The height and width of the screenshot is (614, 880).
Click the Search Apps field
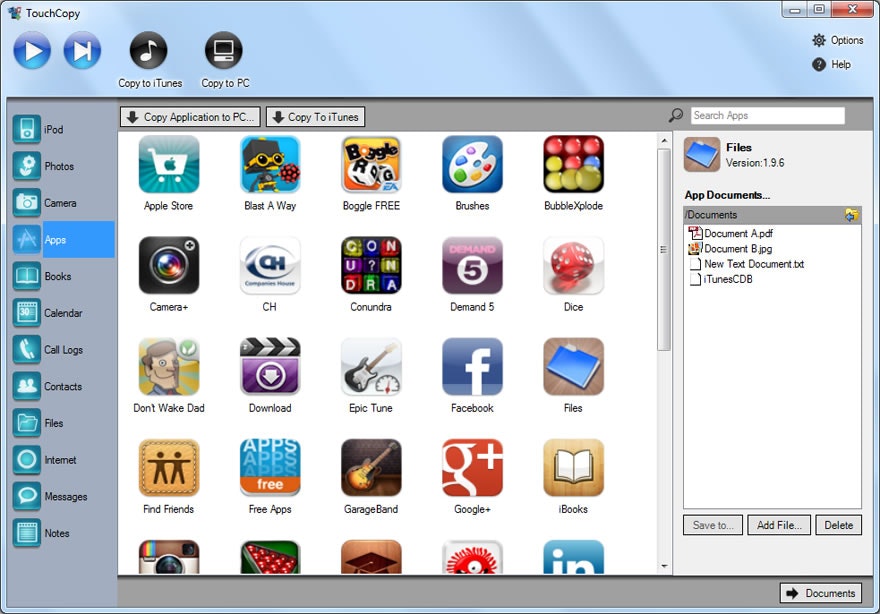pyautogui.click(x=768, y=116)
